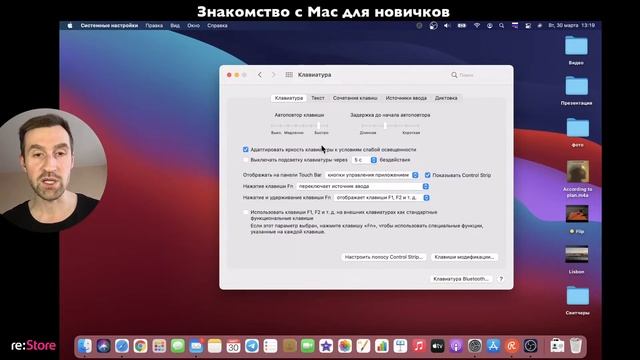Open the Trash in the Dock

pyautogui.click(x=576, y=346)
